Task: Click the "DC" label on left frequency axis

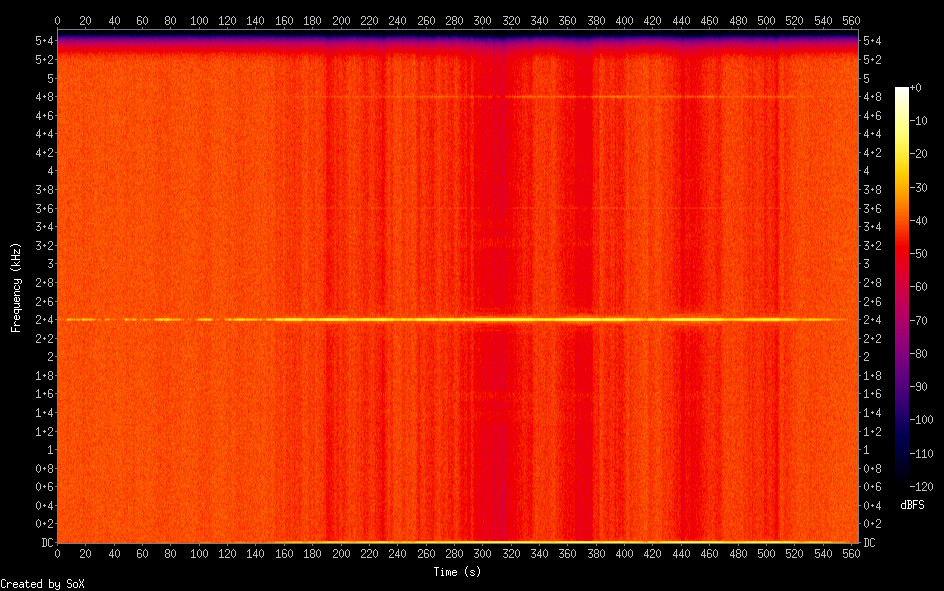Action: click(x=43, y=543)
